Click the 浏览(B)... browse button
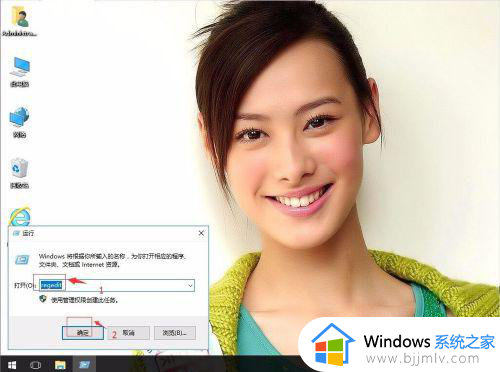500x372 pixels. (x=175, y=333)
